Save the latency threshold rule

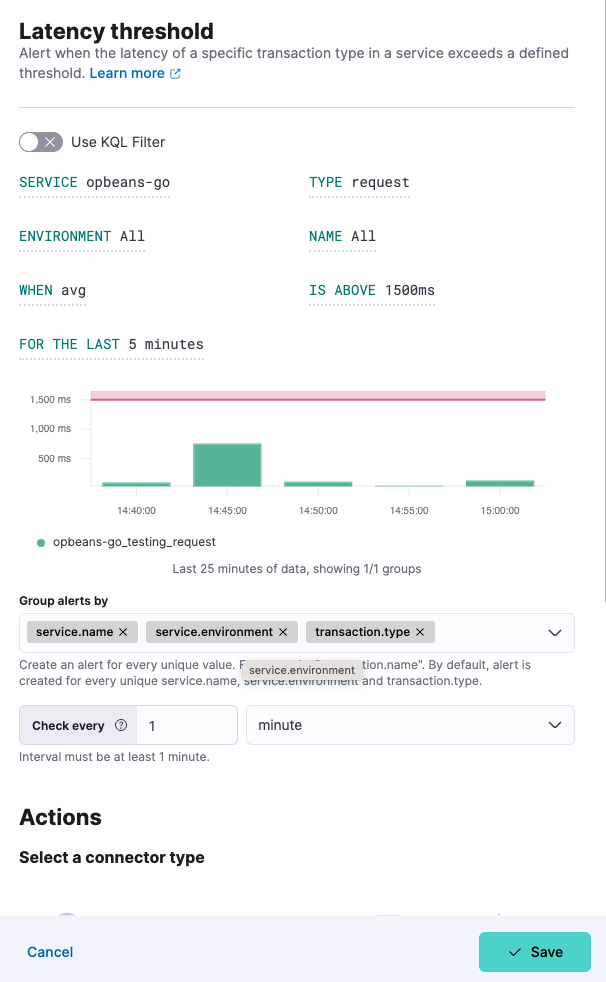tap(537, 952)
